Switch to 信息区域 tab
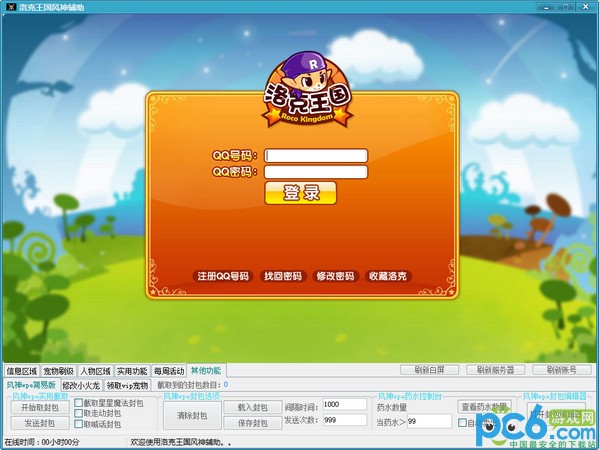Screen dimensions: 599x450 [22, 371]
